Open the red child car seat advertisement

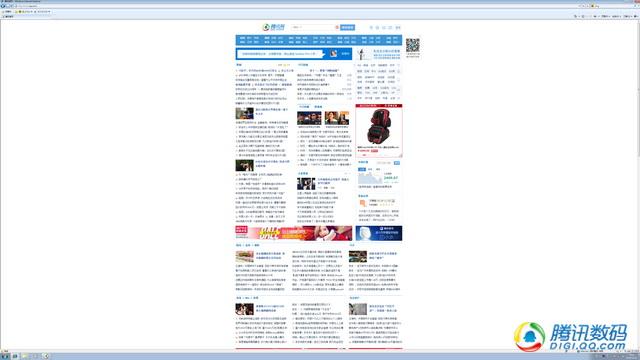tap(379, 131)
